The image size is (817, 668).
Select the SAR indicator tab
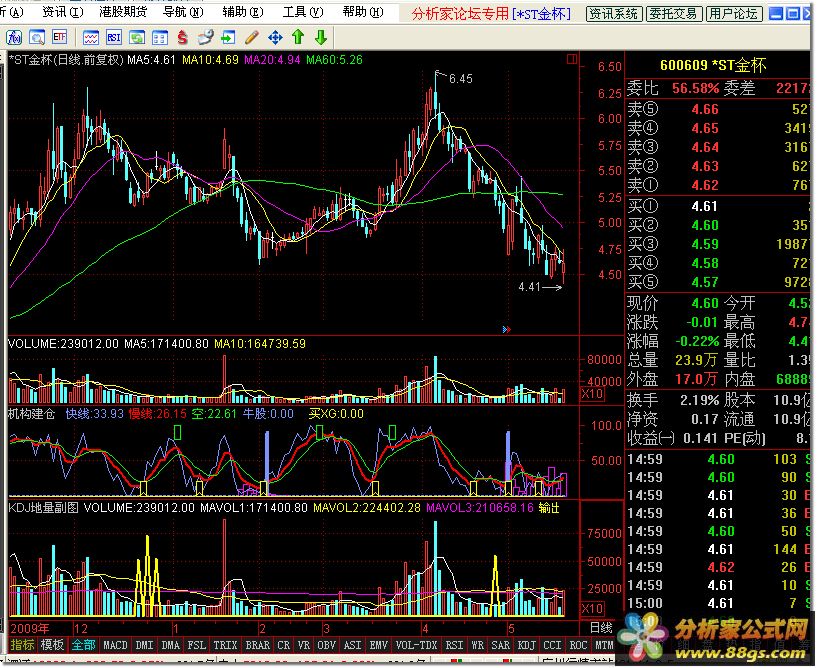(500, 645)
